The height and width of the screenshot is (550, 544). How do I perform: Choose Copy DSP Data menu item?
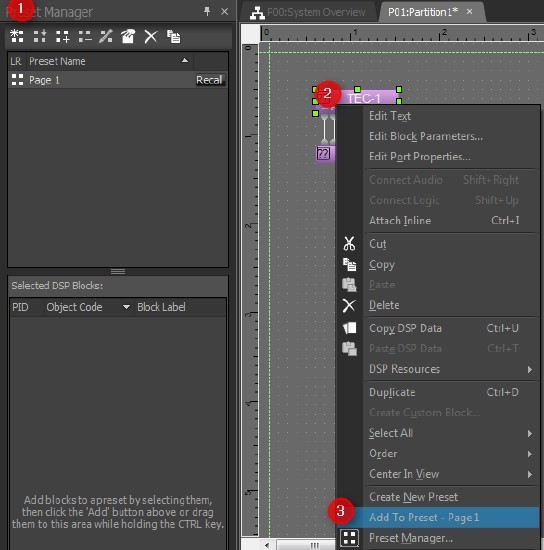coord(438,328)
